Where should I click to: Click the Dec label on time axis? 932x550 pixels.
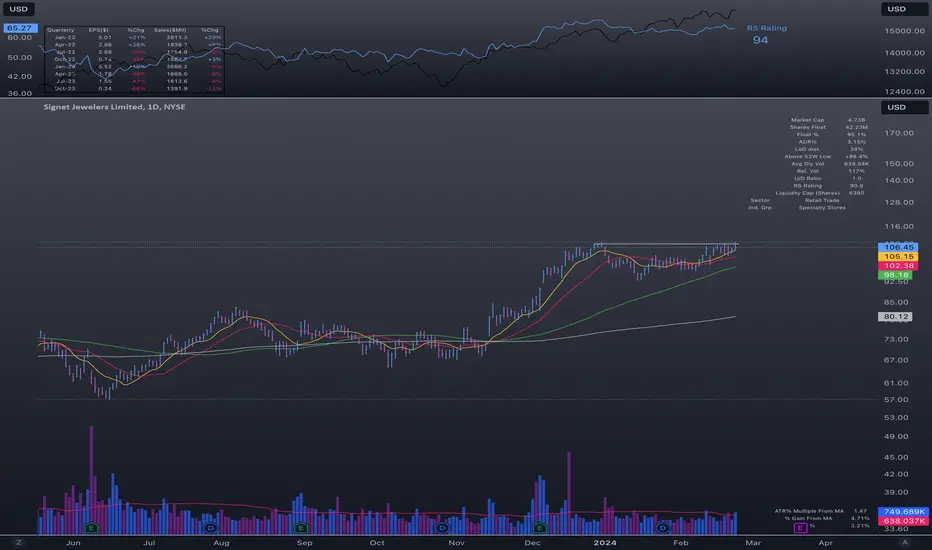tap(533, 542)
